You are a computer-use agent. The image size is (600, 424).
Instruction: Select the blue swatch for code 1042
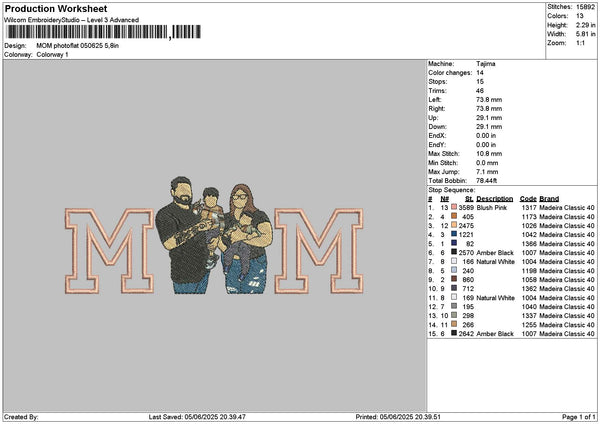pos(454,234)
